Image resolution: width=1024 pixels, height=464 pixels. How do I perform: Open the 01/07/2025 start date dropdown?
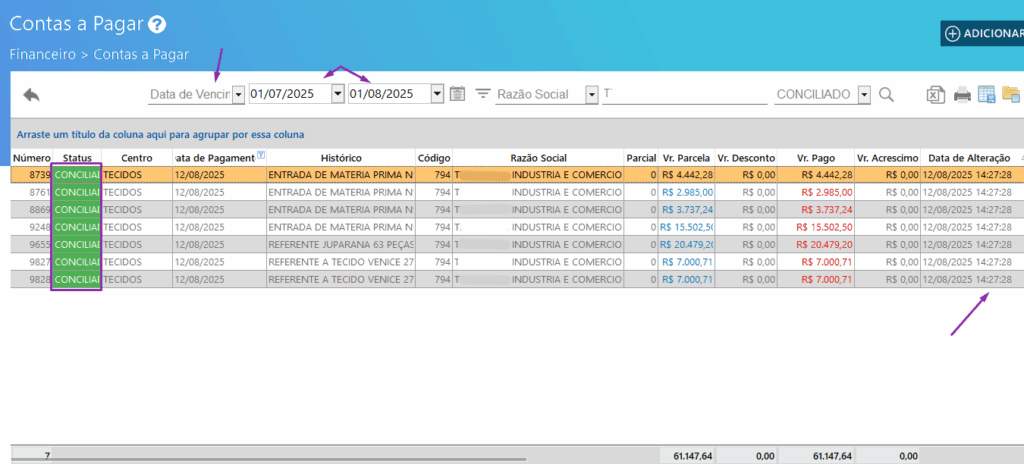[x=337, y=94]
